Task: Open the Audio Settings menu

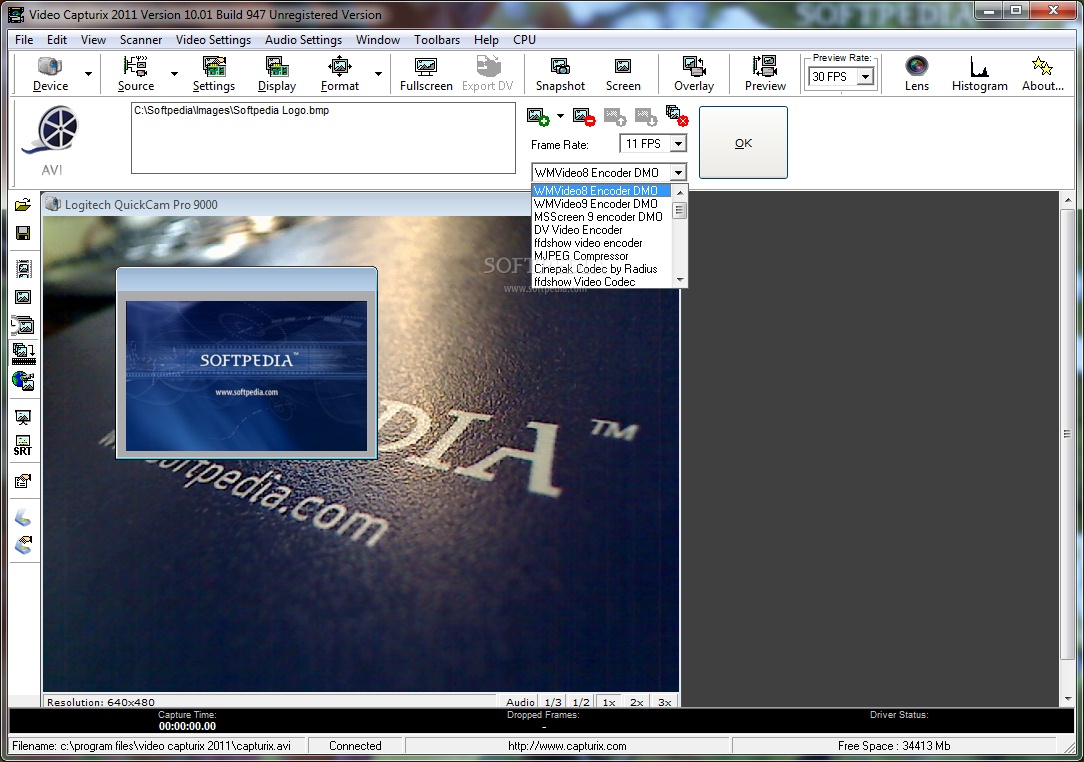Action: (x=303, y=39)
